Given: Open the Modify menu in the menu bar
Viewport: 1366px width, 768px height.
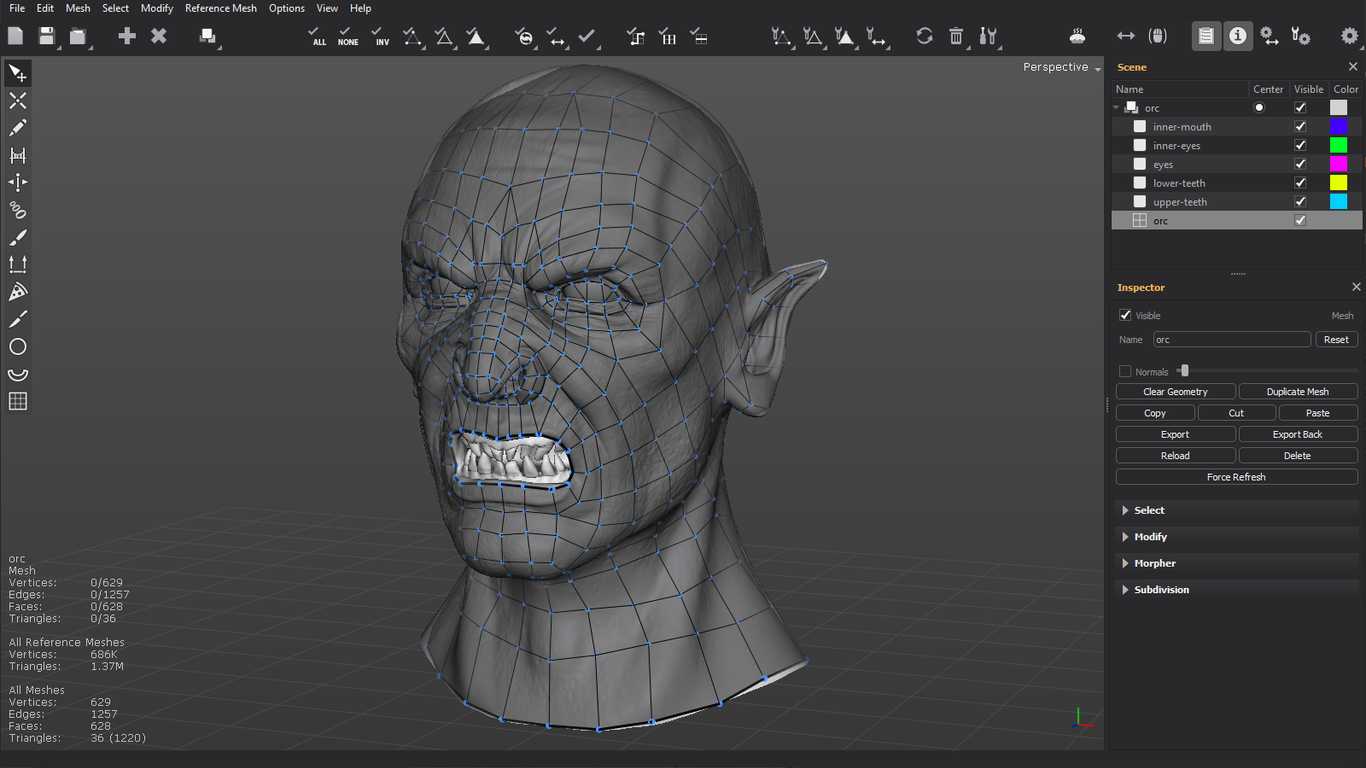Looking at the screenshot, I should point(157,8).
